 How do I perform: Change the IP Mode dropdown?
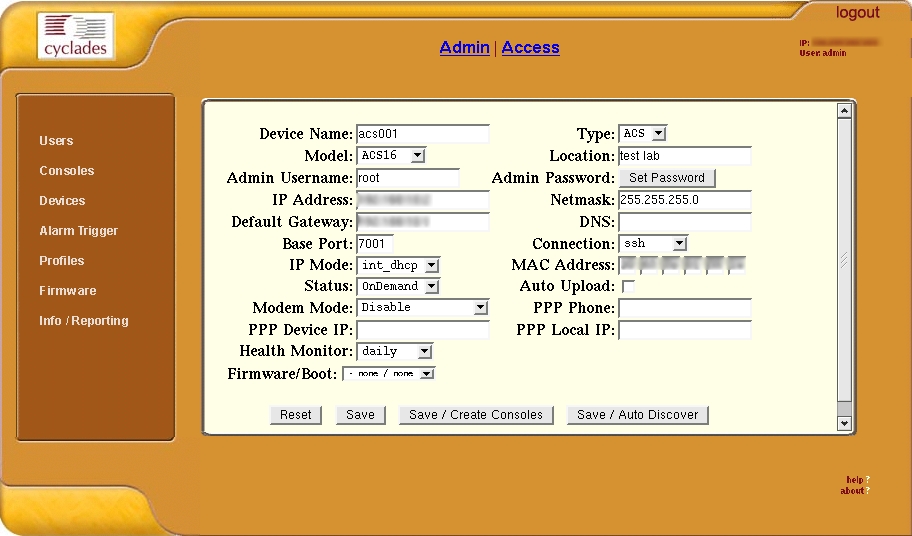click(x=398, y=266)
